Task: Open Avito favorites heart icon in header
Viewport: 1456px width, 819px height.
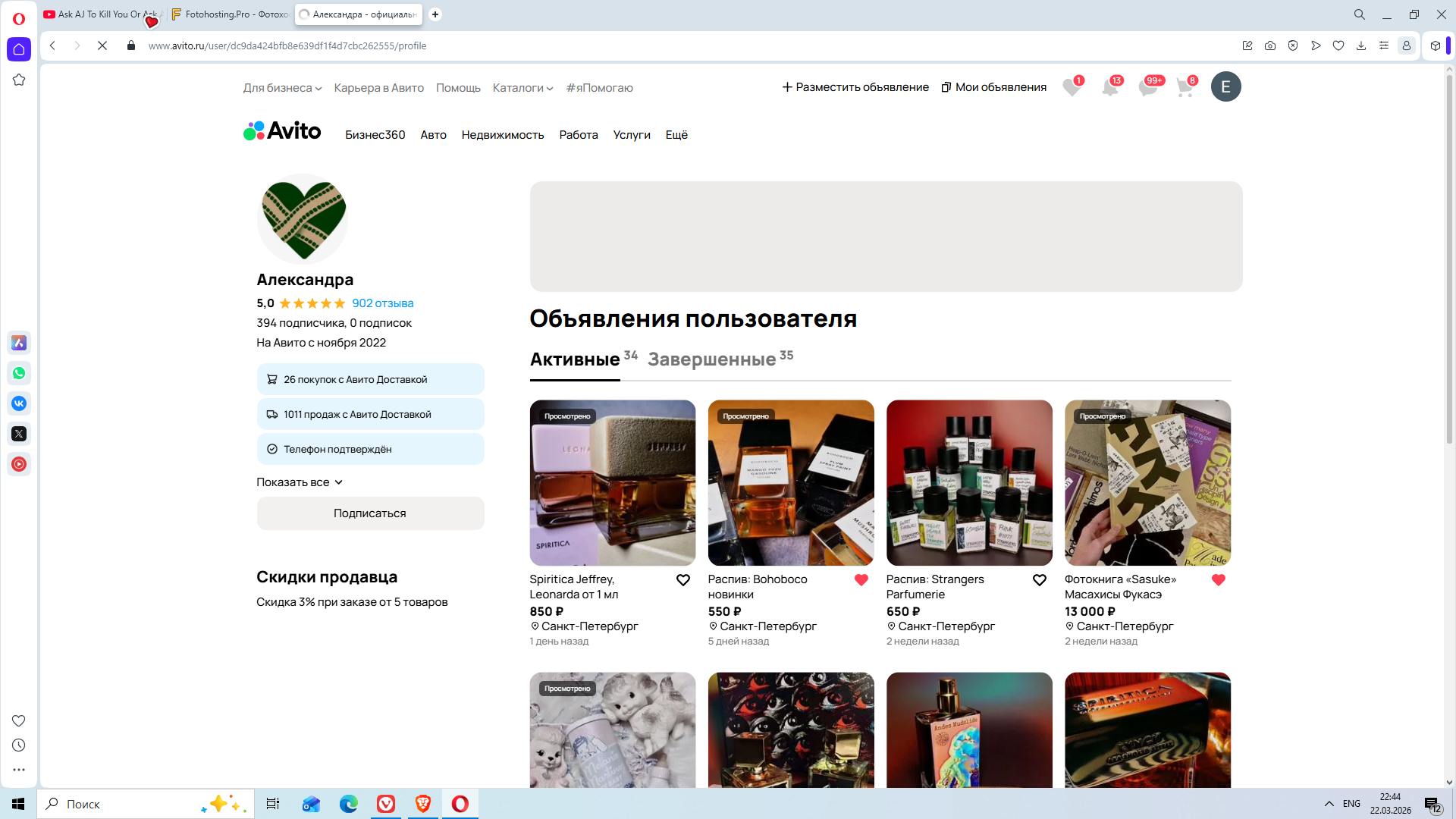Action: pyautogui.click(x=1072, y=87)
